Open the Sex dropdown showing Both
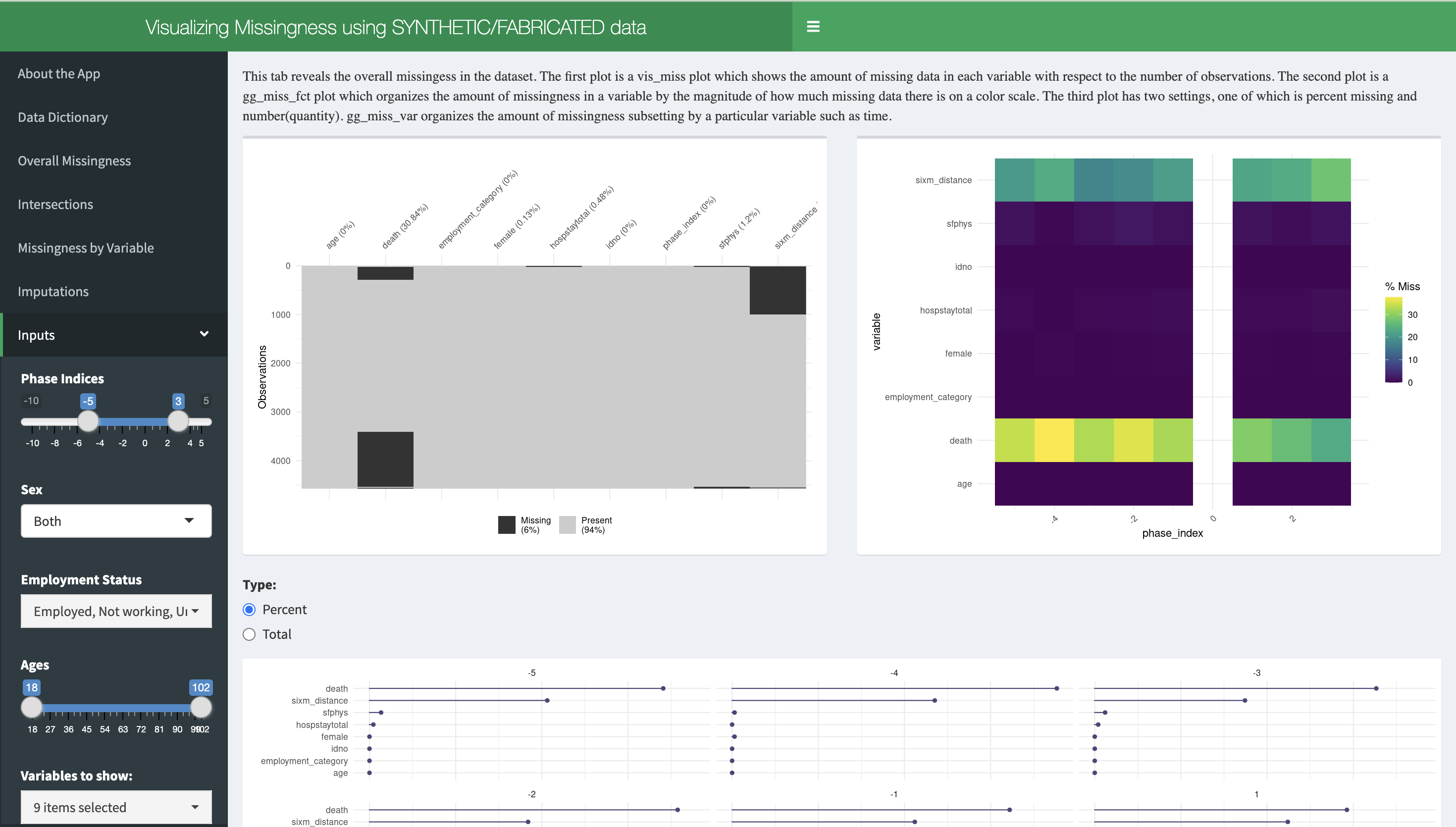Viewport: 1456px width, 827px height. 116,520
